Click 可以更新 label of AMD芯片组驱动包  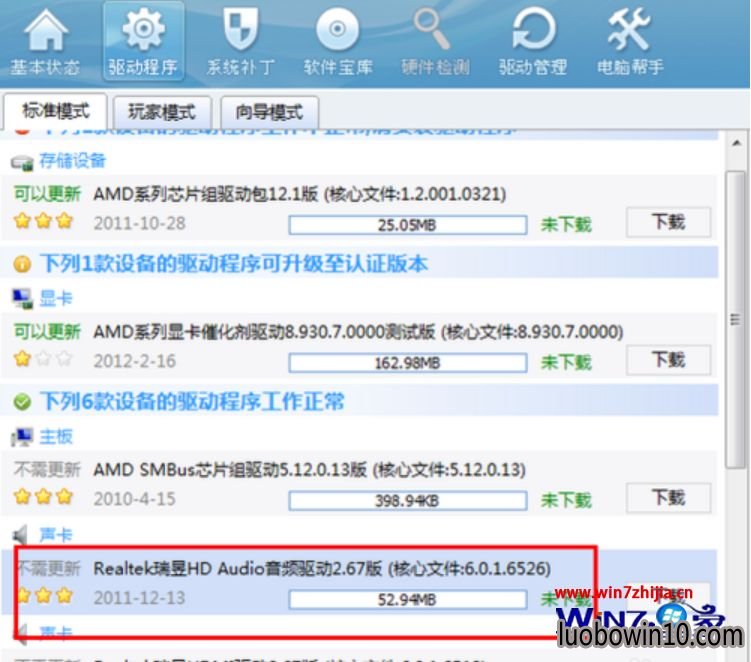click(47, 194)
